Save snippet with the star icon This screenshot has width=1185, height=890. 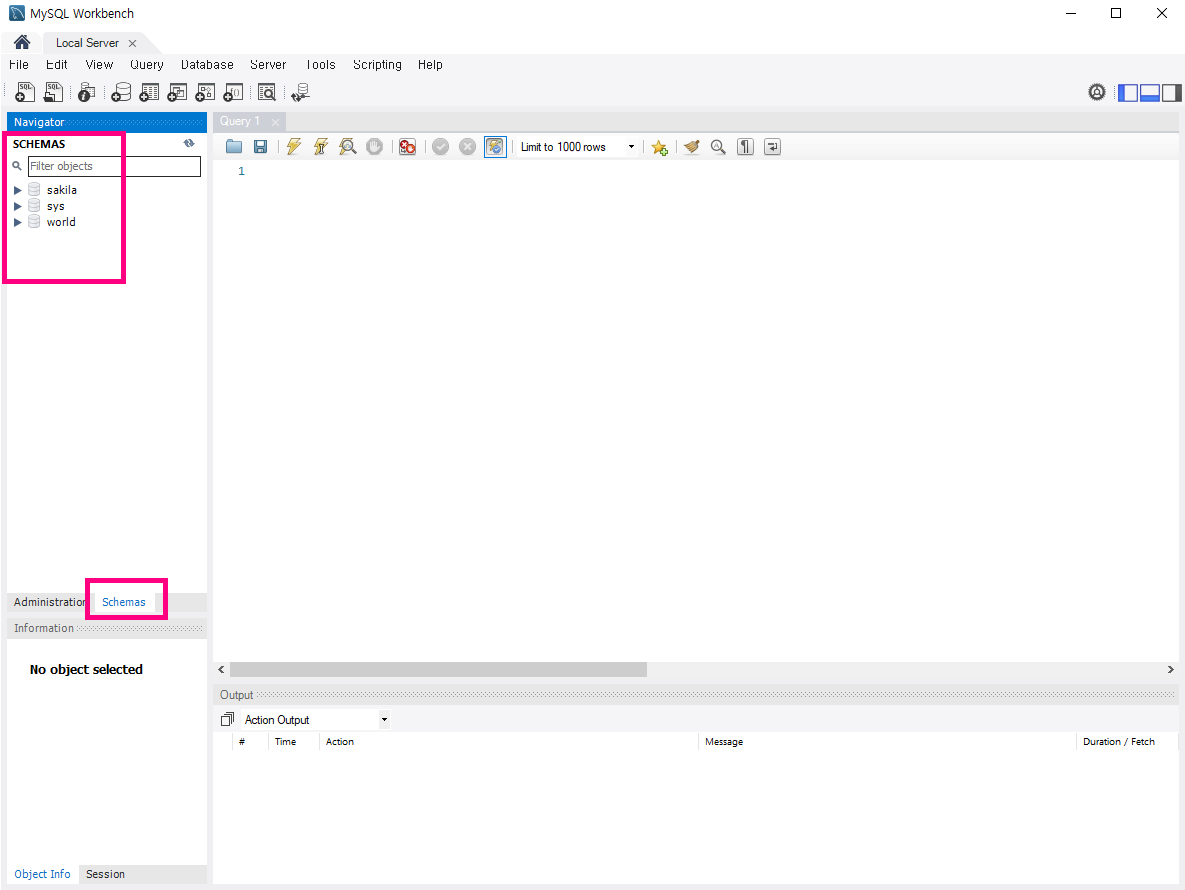659,147
